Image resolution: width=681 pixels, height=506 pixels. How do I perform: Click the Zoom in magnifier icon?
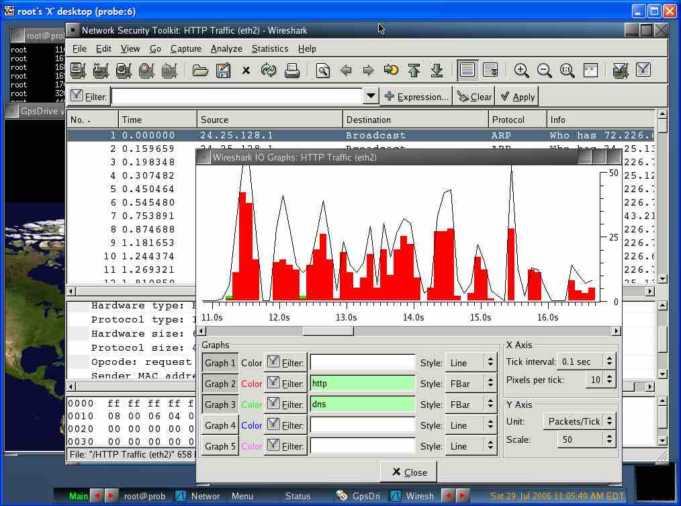coord(521,71)
